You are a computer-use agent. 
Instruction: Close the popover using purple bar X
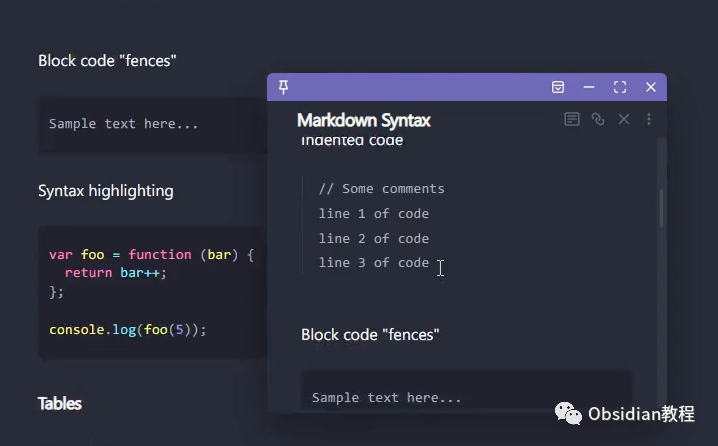pos(651,87)
